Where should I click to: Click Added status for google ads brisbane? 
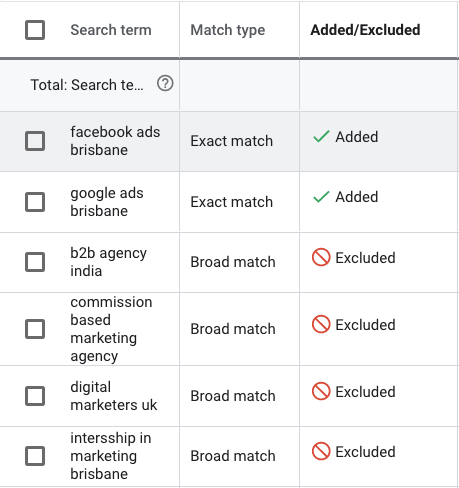tap(357, 197)
